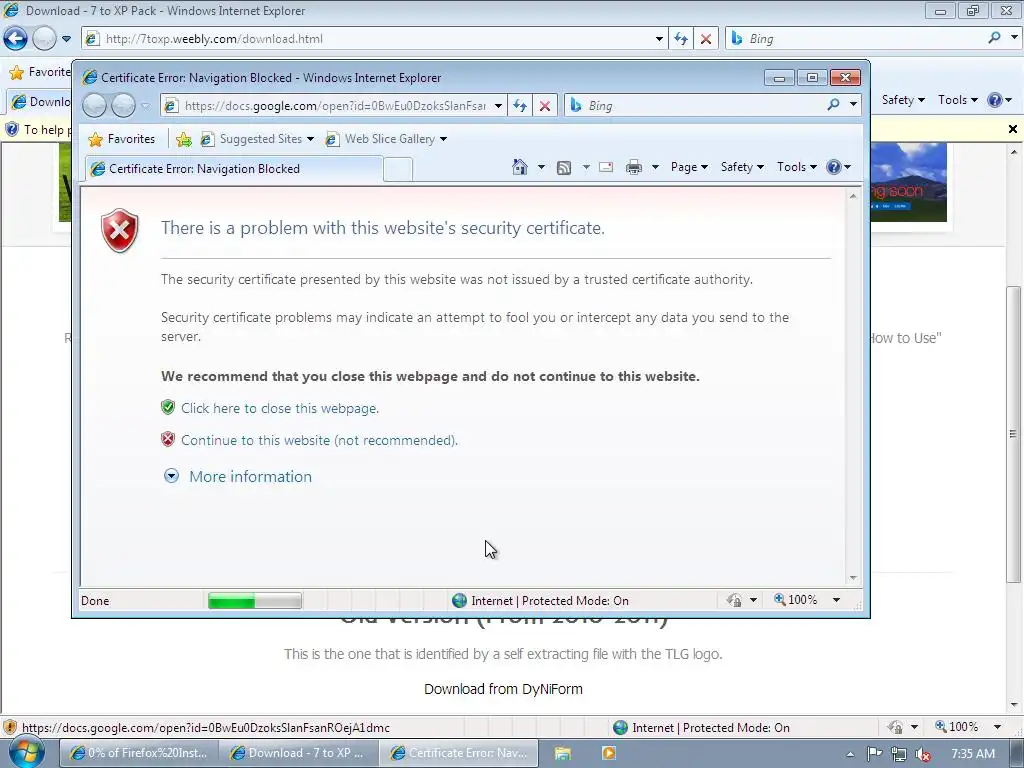Switch to Download - 7 to XP taskbar button
The height and width of the screenshot is (768, 1024).
point(298,753)
